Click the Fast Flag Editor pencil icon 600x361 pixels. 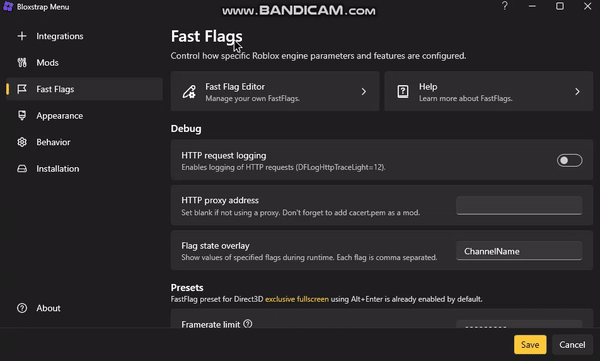click(x=189, y=91)
